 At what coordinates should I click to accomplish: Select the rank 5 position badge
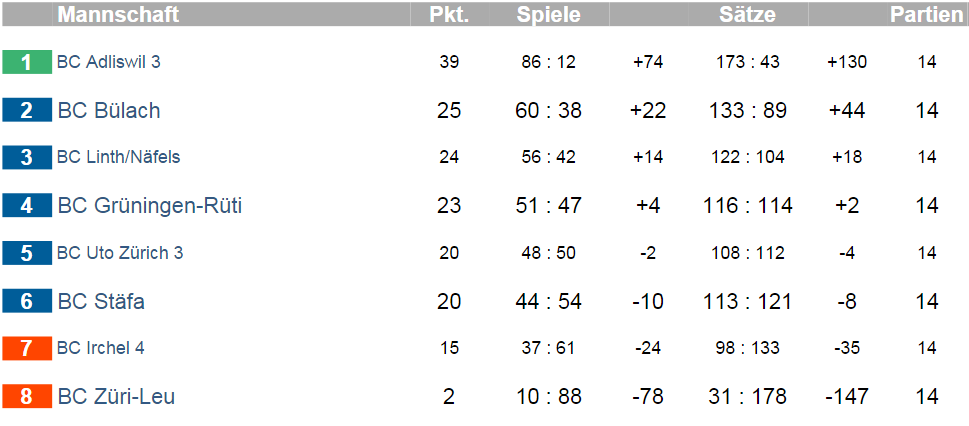27,253
